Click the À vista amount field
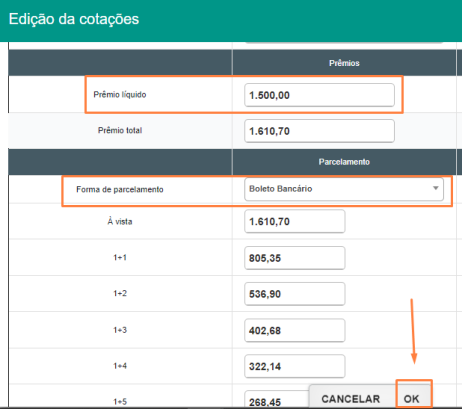The height and width of the screenshot is (410, 466). click(294, 221)
